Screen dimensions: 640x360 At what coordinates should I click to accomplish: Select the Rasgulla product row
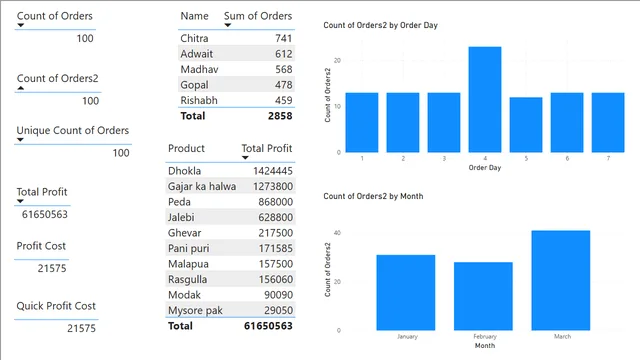click(x=231, y=279)
